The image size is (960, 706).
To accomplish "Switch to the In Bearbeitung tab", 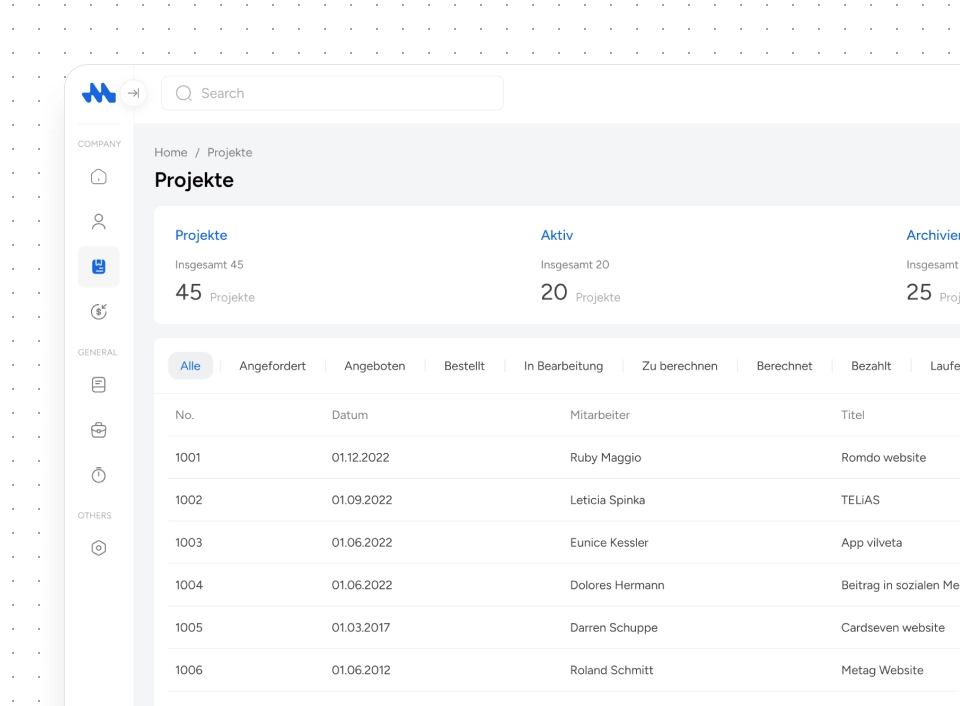I will (x=563, y=366).
